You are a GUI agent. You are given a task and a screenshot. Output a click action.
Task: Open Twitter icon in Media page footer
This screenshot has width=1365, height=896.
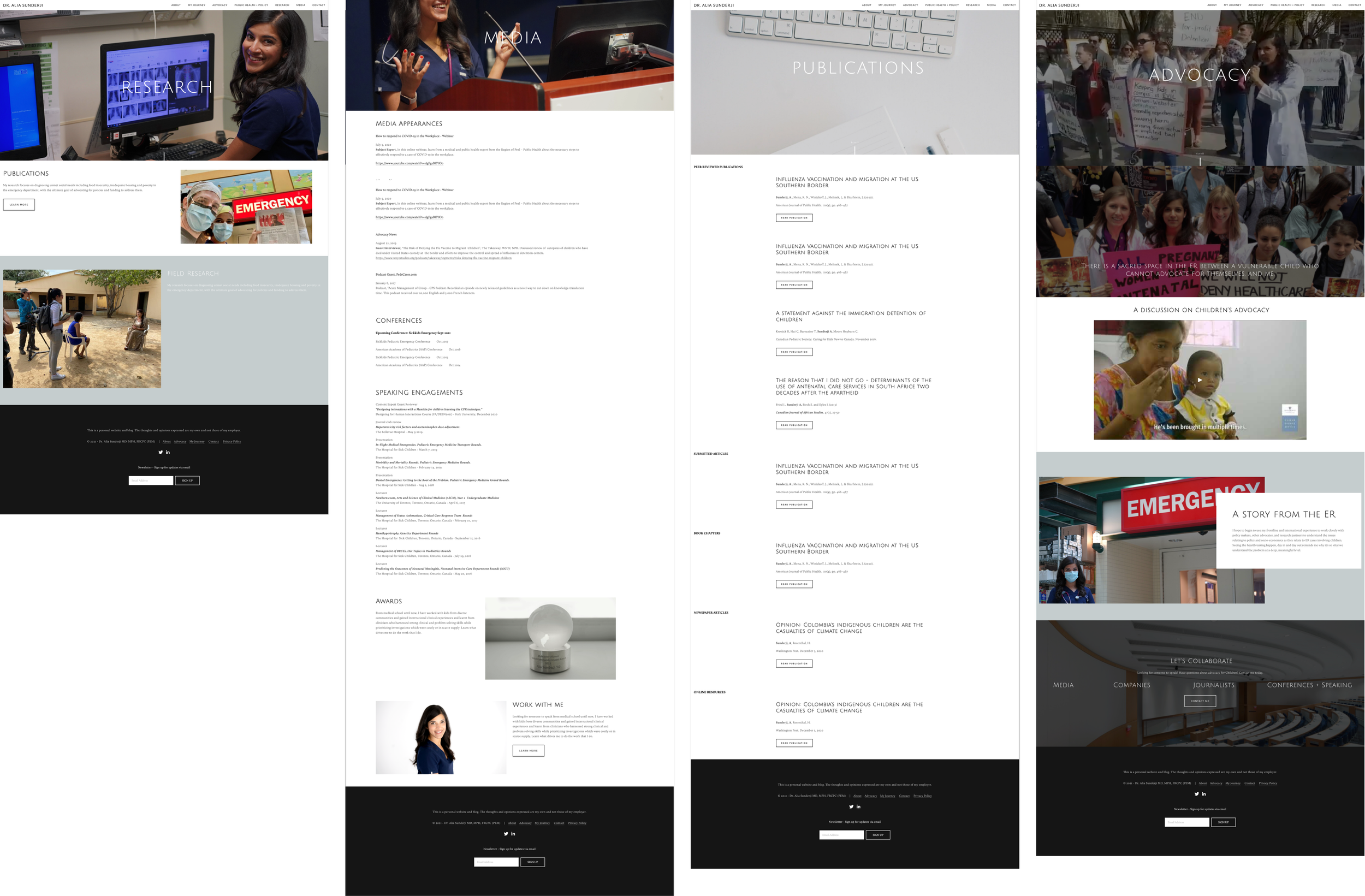click(506, 833)
